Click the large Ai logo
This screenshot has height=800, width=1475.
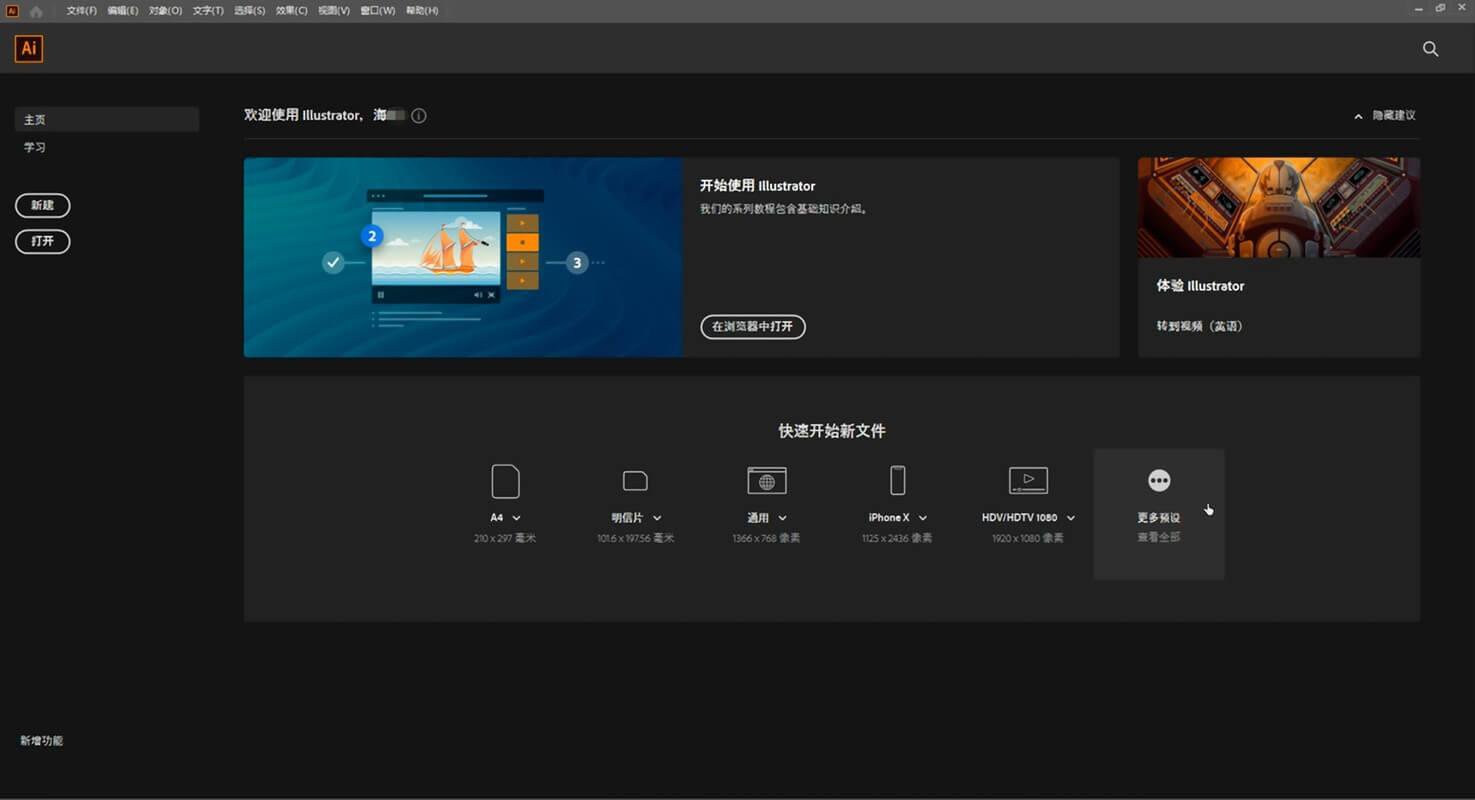29,48
